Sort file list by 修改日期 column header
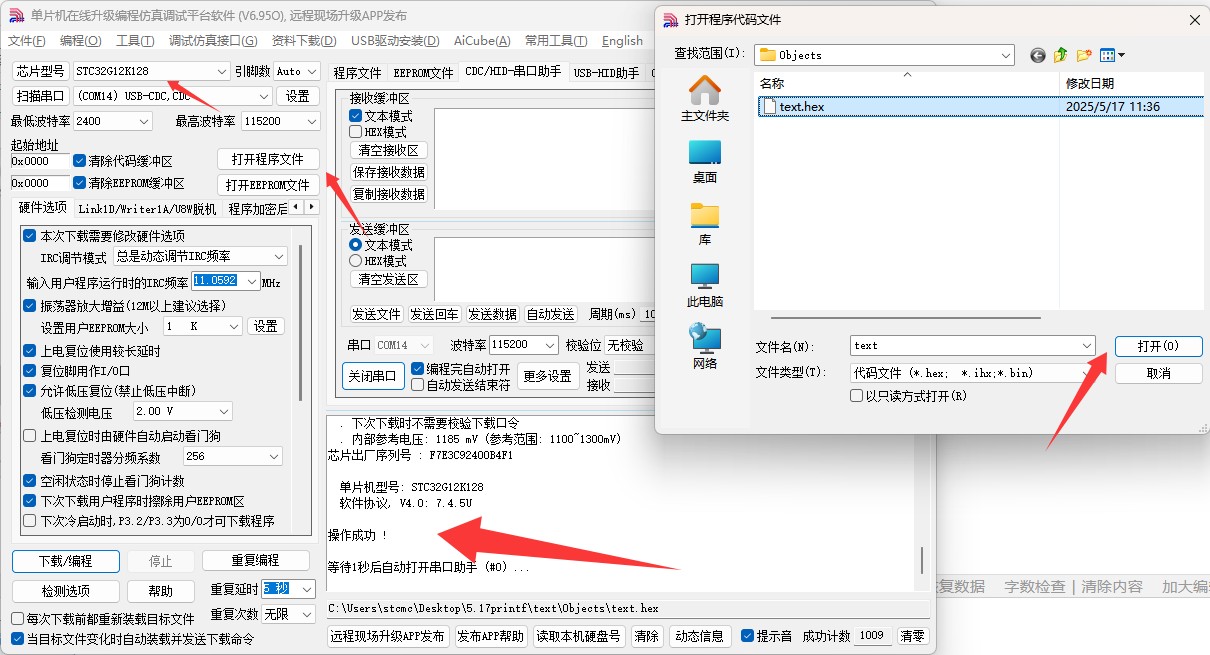This screenshot has height=655, width=1210. (1131, 83)
